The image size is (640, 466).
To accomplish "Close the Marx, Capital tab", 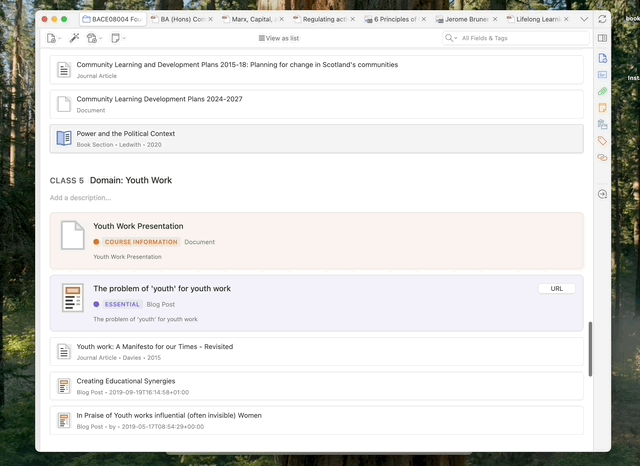I will [x=282, y=19].
